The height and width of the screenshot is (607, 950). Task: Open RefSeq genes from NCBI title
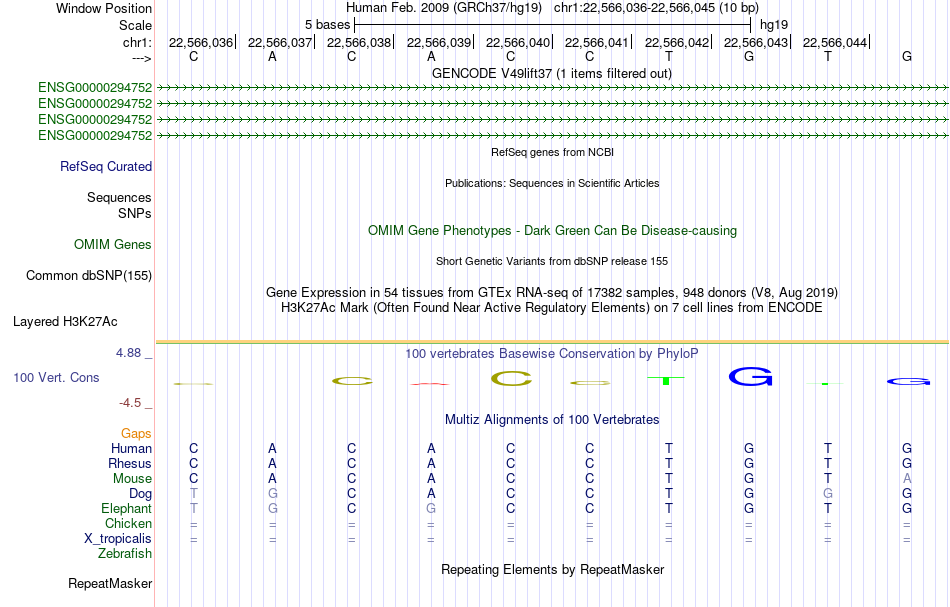(552, 152)
